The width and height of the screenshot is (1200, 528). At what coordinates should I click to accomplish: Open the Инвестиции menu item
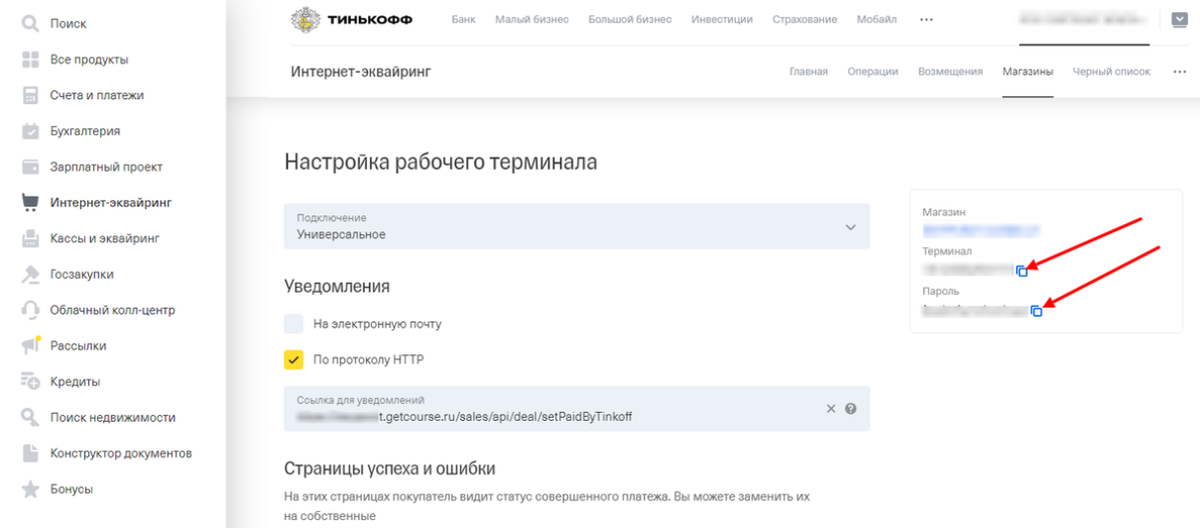click(722, 19)
